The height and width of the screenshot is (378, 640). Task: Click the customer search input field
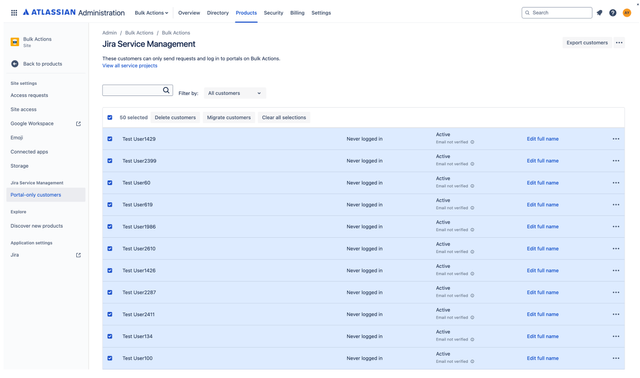(138, 90)
